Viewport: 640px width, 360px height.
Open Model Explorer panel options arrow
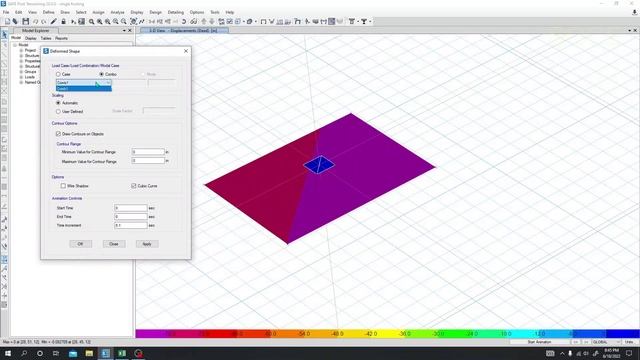124,31
